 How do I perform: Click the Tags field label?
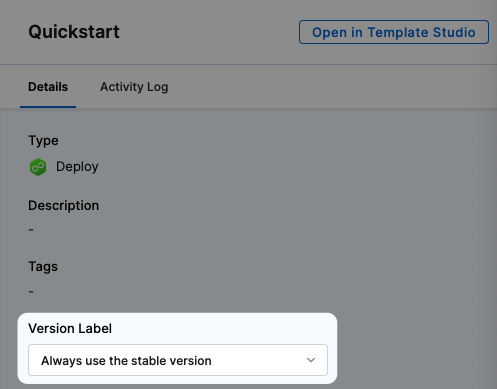tap(43, 267)
